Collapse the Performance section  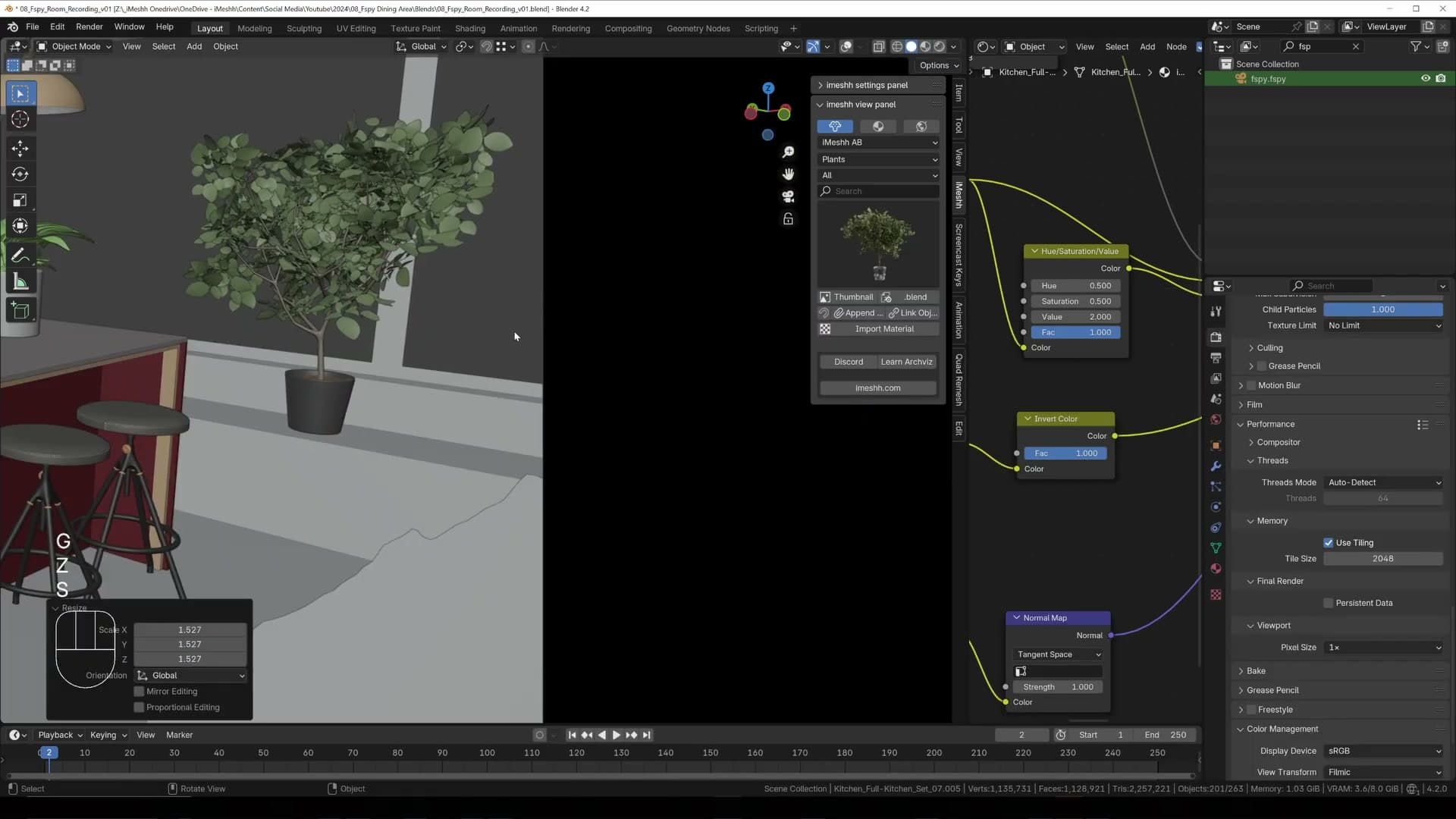1270,425
